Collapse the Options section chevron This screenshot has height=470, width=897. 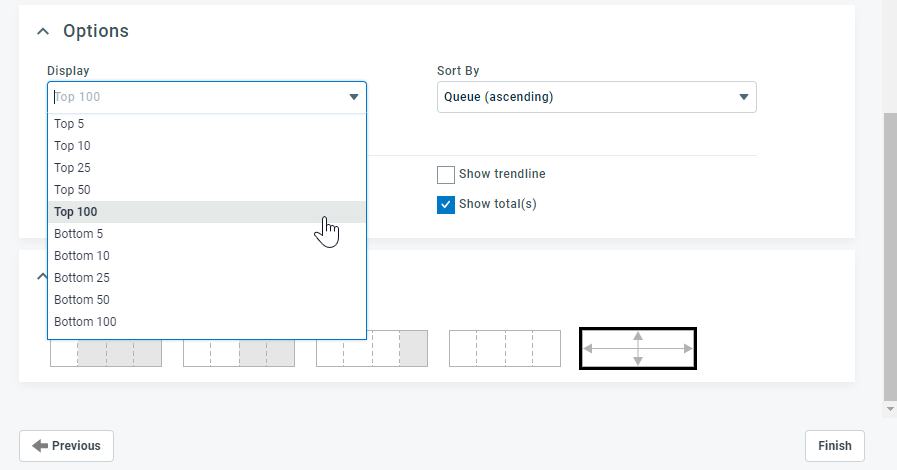coord(42,32)
